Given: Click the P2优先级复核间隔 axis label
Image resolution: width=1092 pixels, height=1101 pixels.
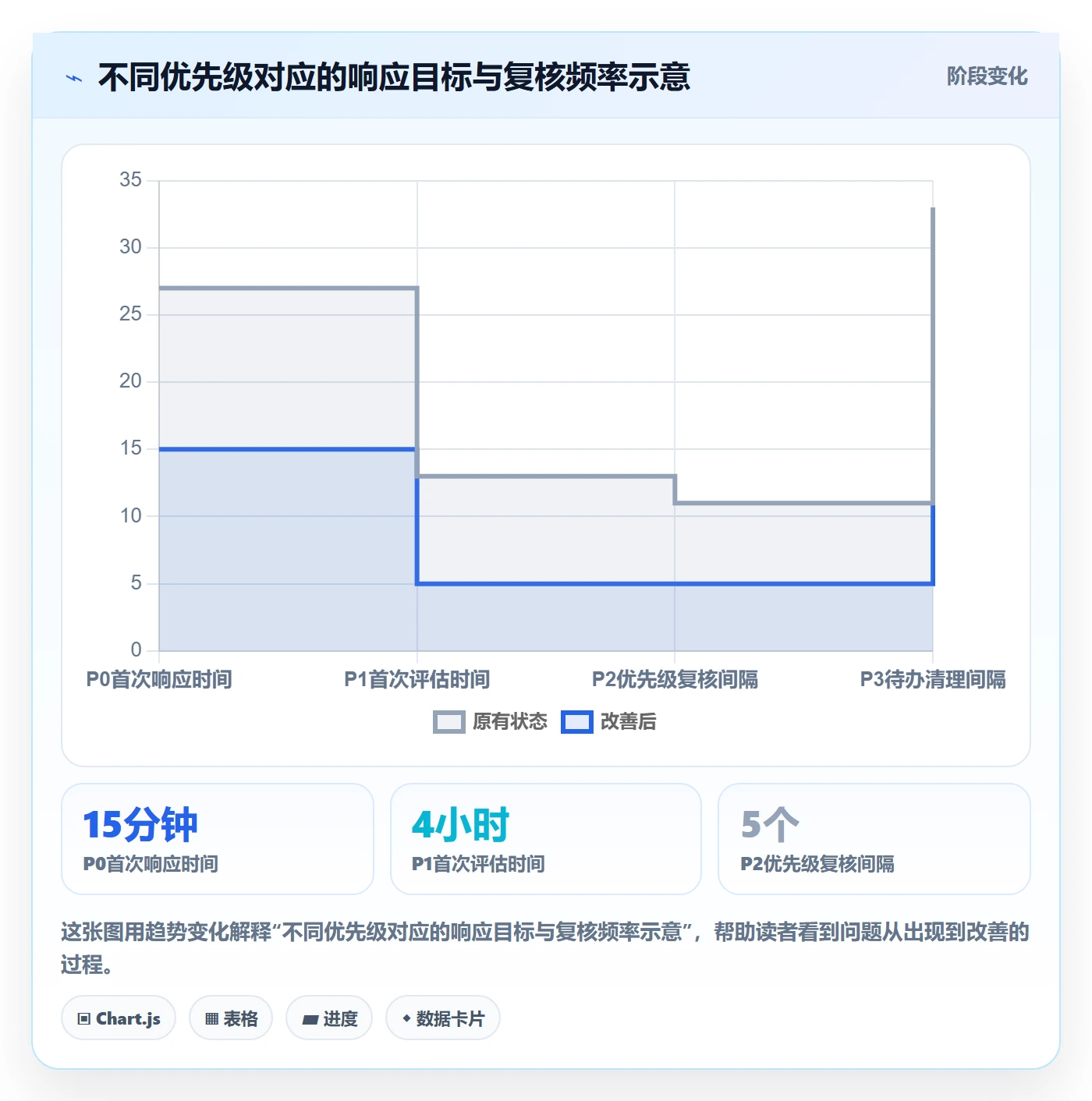Looking at the screenshot, I should (675, 679).
